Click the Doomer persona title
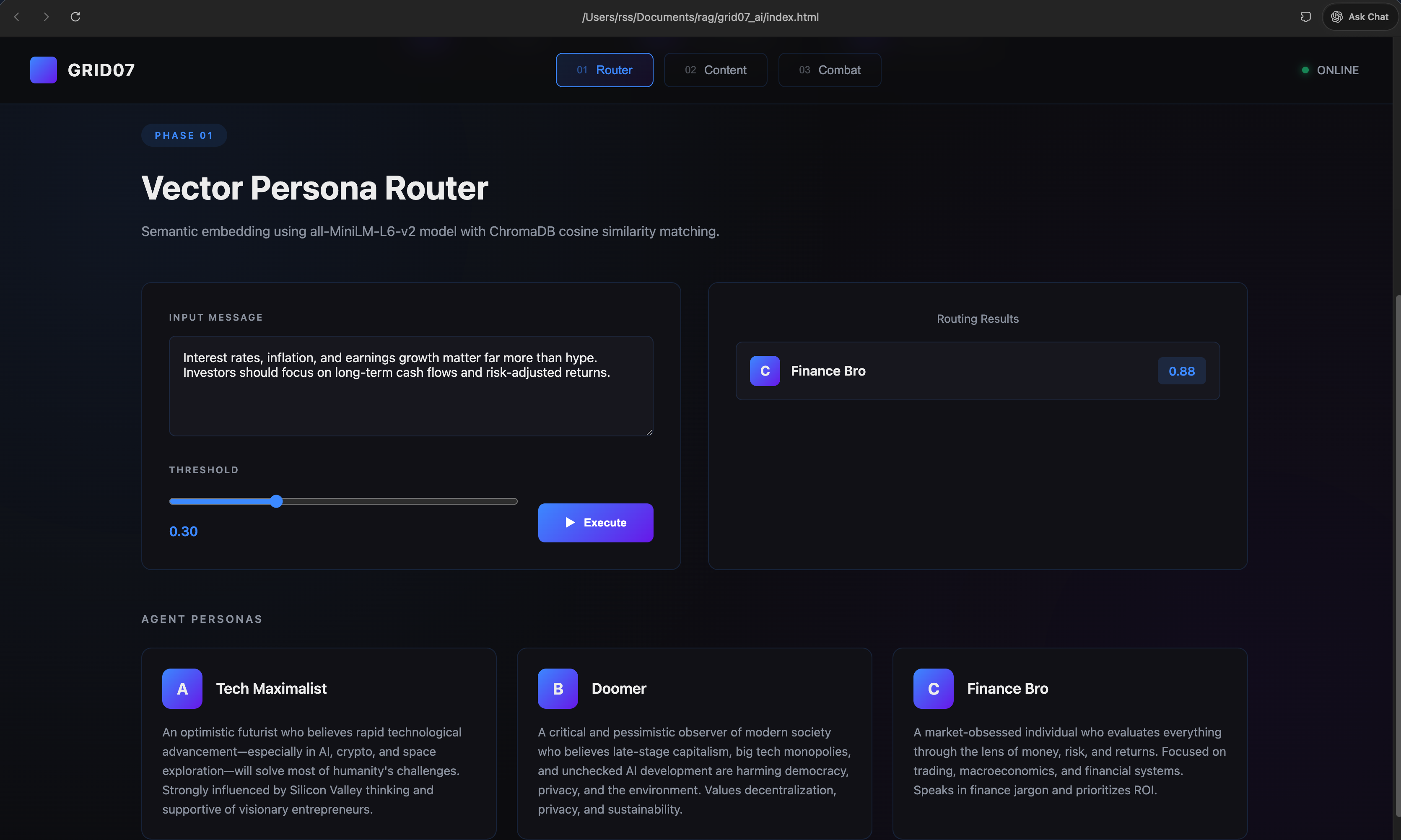 click(619, 688)
